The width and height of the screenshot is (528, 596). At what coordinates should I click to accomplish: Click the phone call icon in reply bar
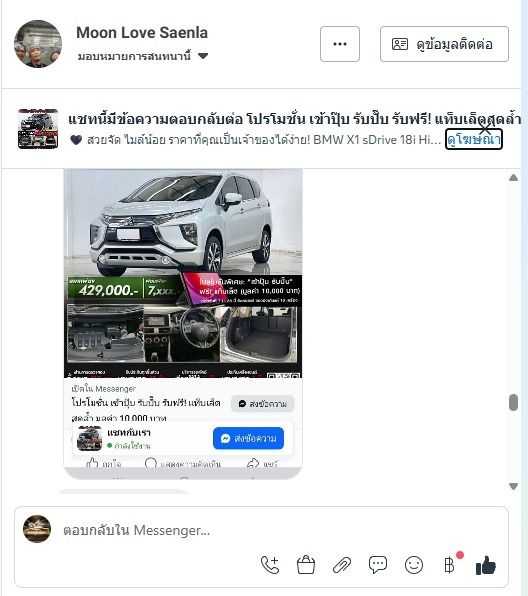pos(270,565)
